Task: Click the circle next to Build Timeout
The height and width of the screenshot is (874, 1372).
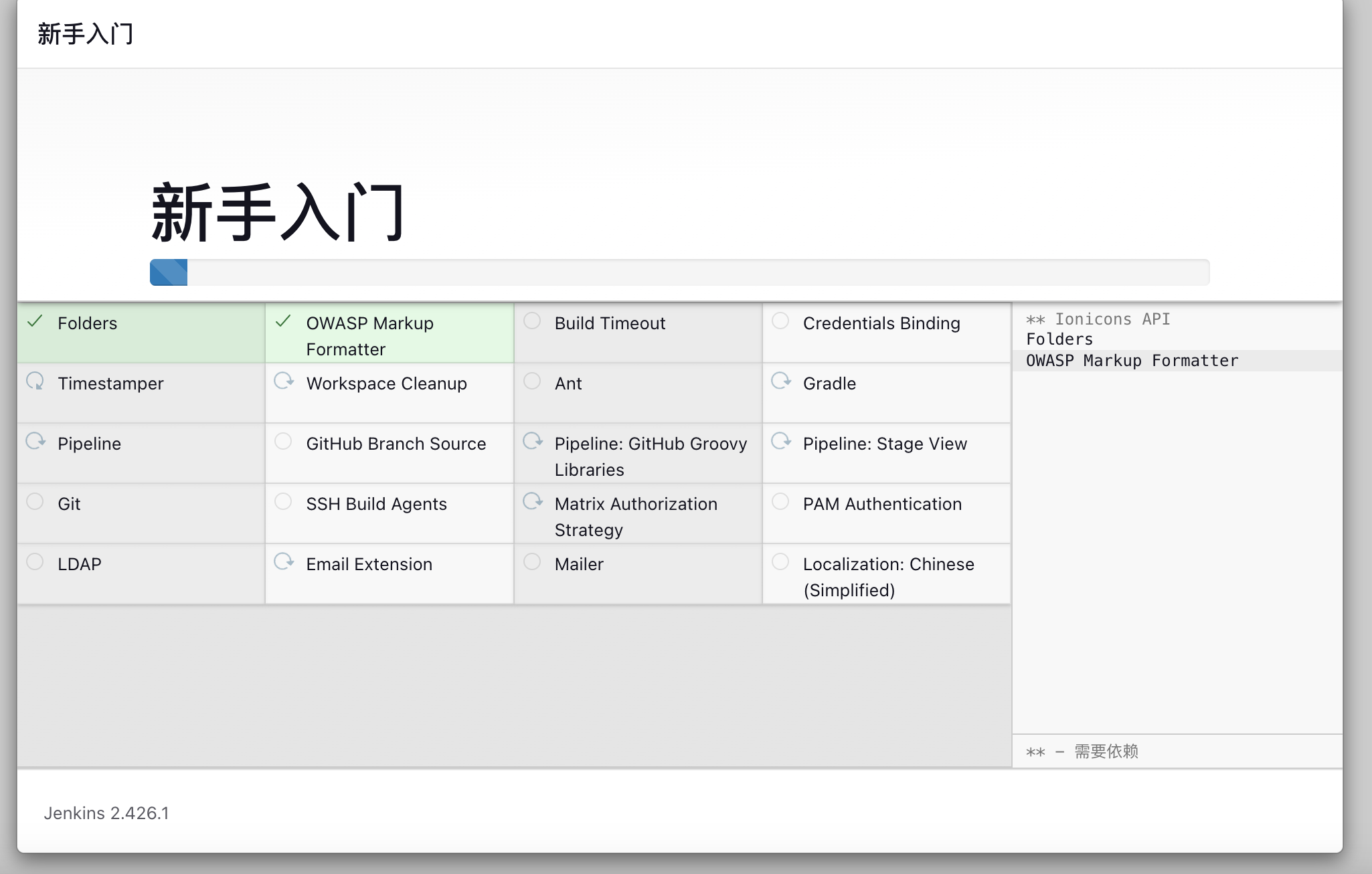Action: [532, 321]
